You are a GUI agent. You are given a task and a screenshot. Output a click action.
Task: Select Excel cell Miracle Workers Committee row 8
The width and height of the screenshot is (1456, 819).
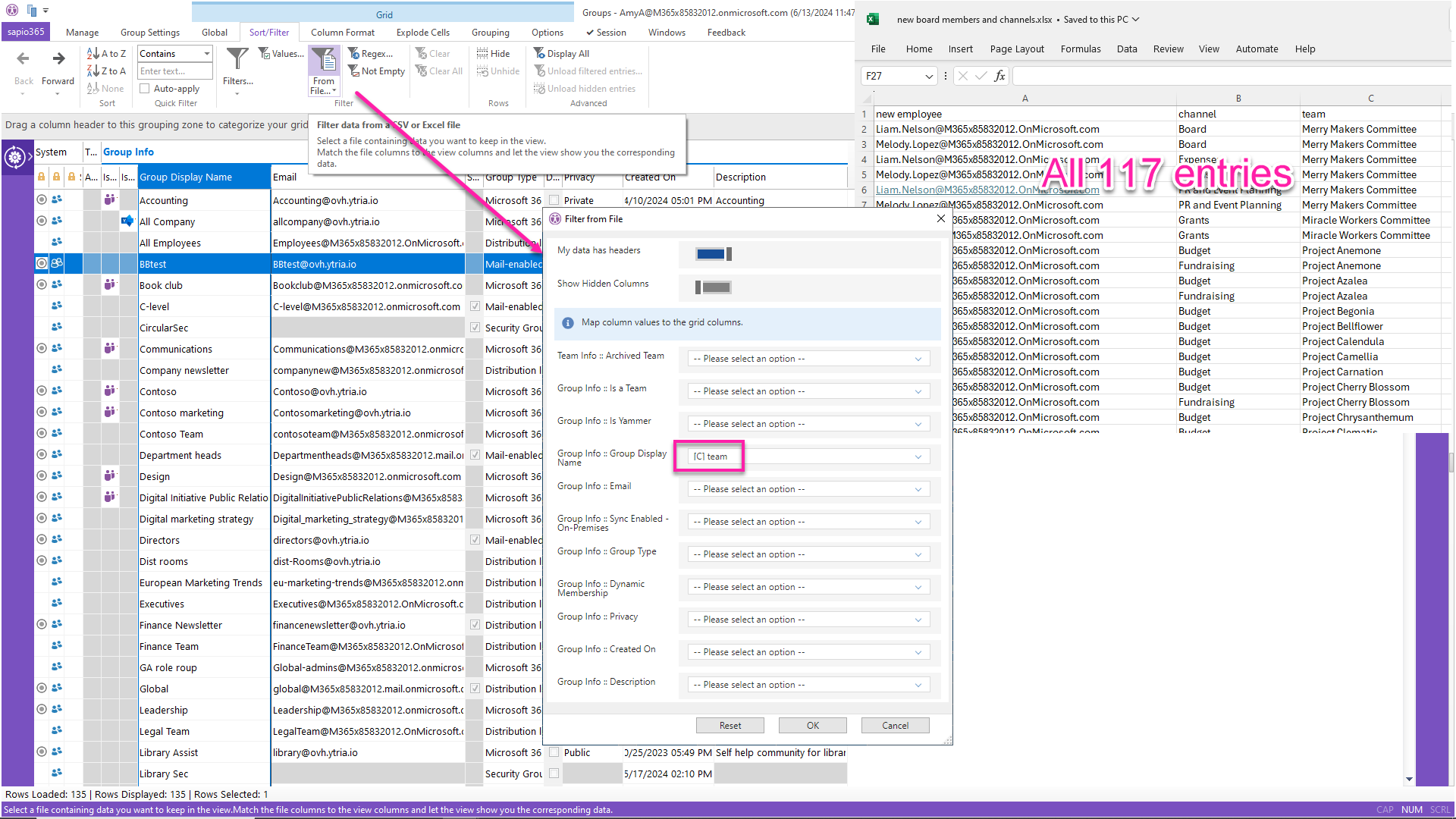point(1370,220)
